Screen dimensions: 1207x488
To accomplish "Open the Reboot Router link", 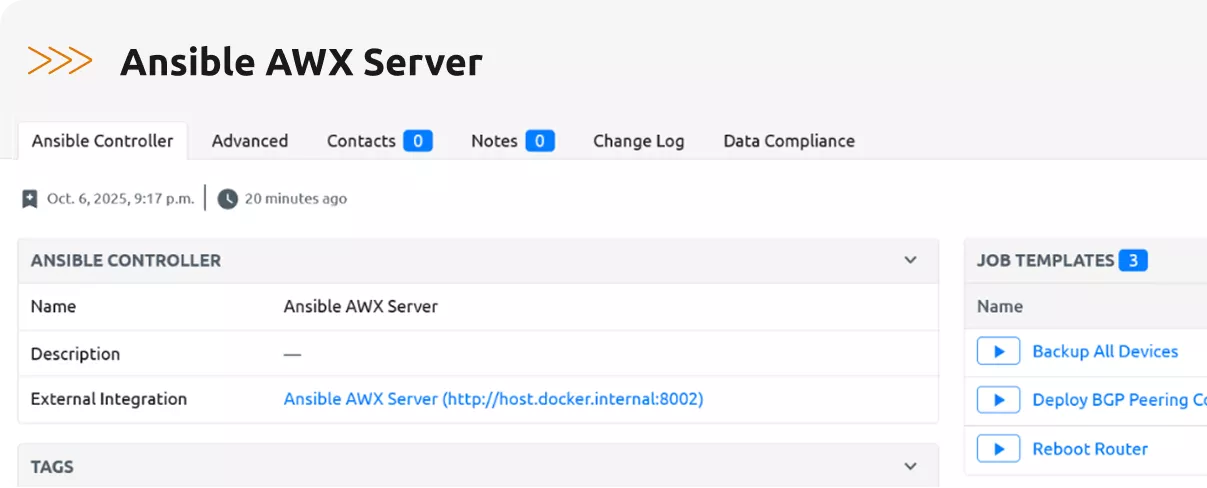I will point(1090,449).
